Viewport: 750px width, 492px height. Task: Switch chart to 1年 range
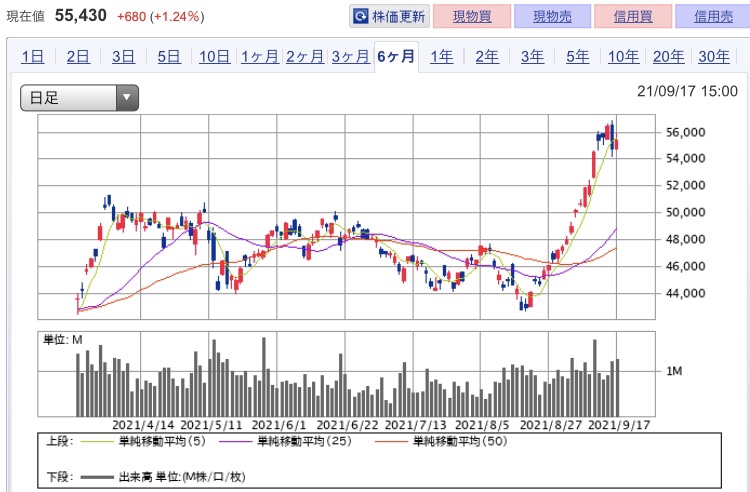click(x=441, y=56)
